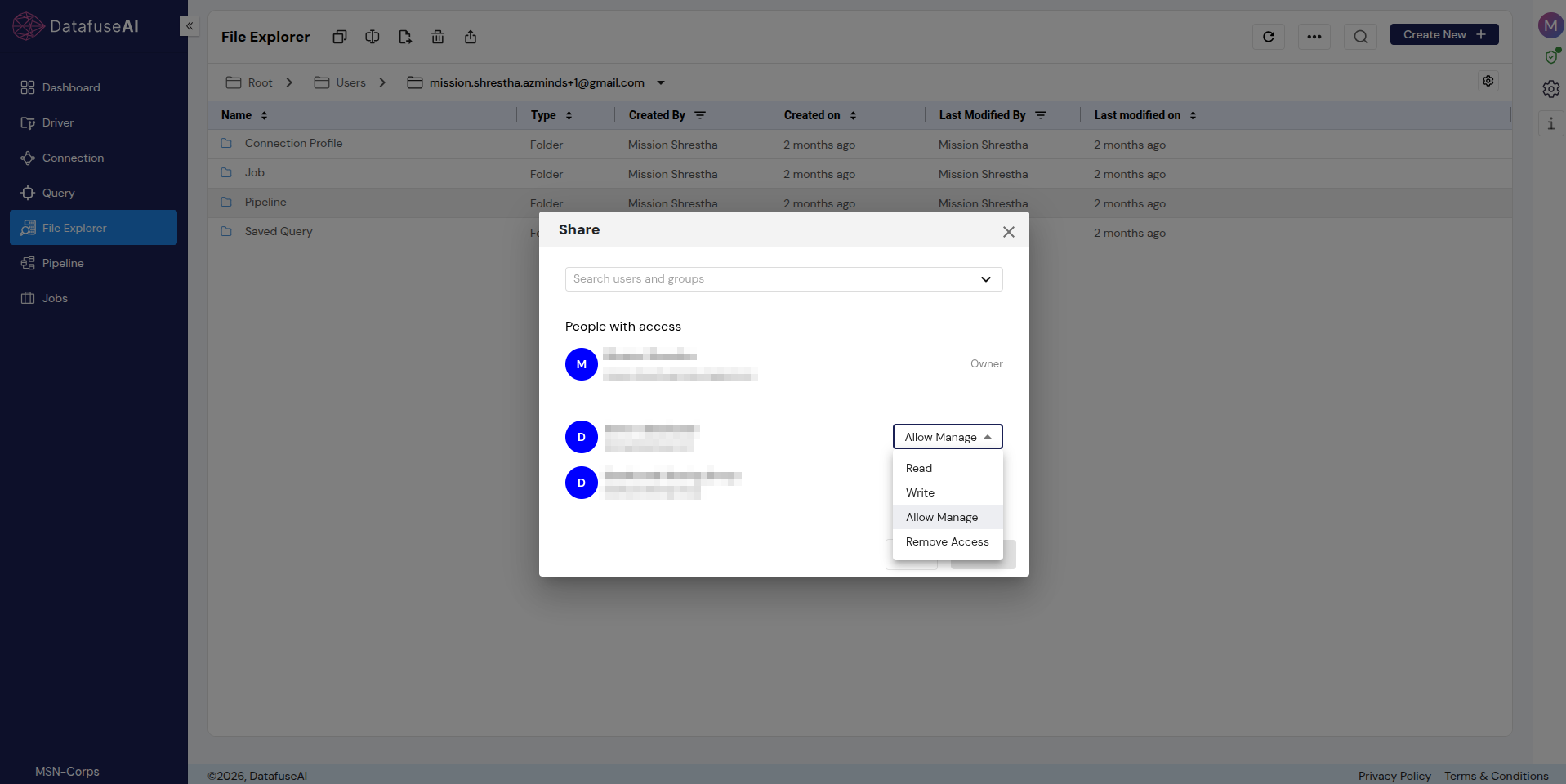Open Terms & Conditions link
Image resolution: width=1566 pixels, height=784 pixels.
1496,776
